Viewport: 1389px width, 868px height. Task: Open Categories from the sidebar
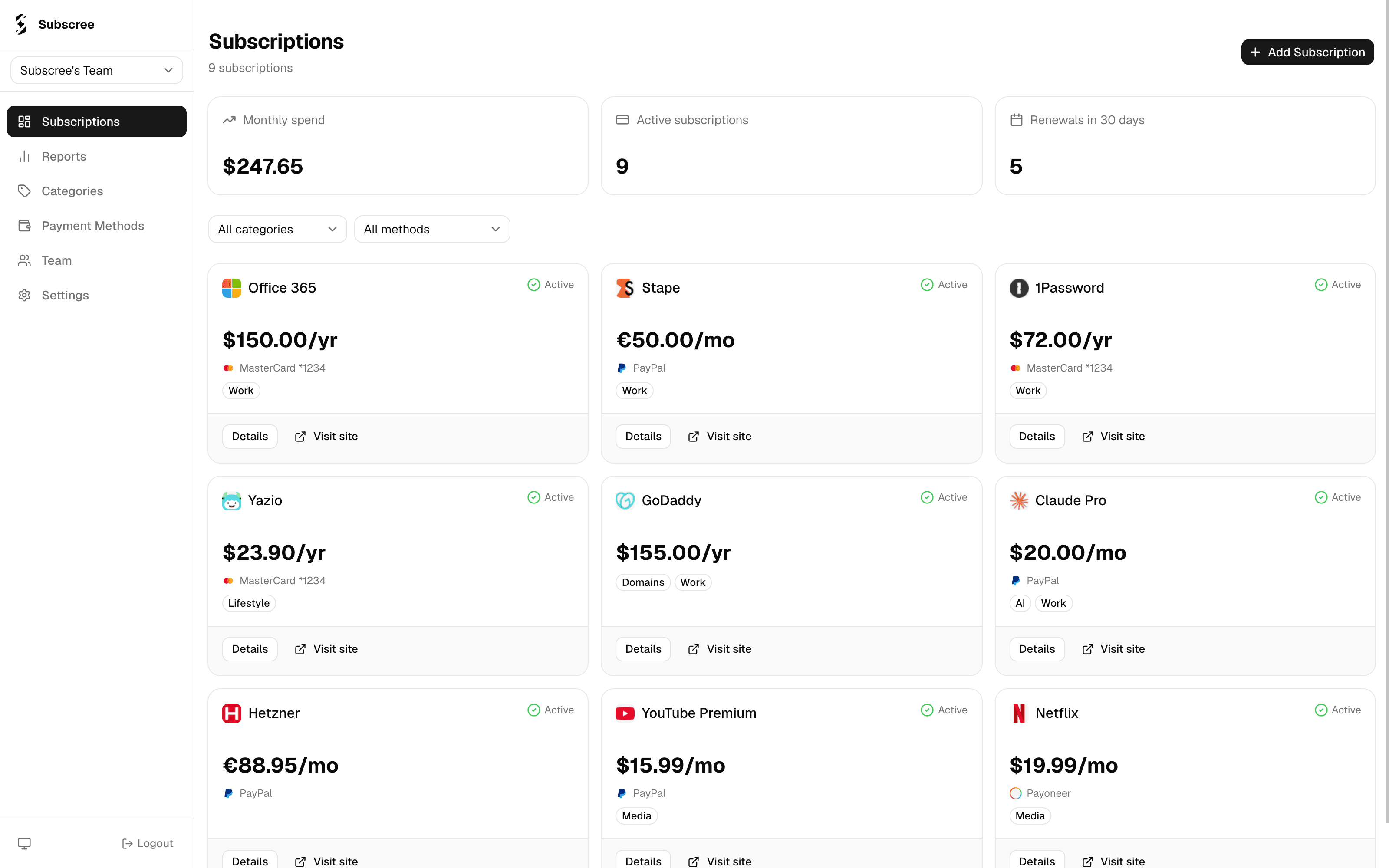96,191
